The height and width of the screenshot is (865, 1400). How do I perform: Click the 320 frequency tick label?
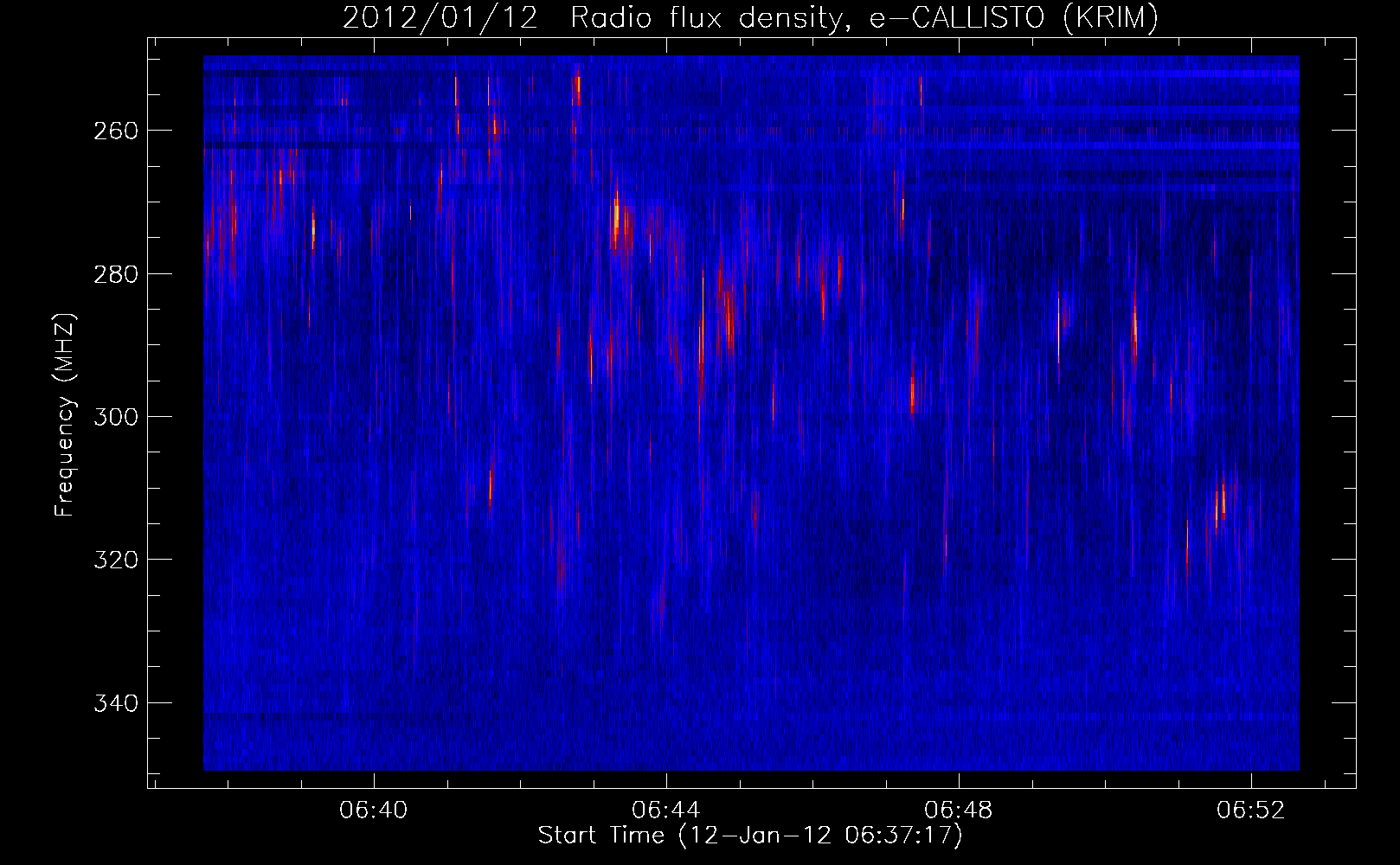coord(115,560)
